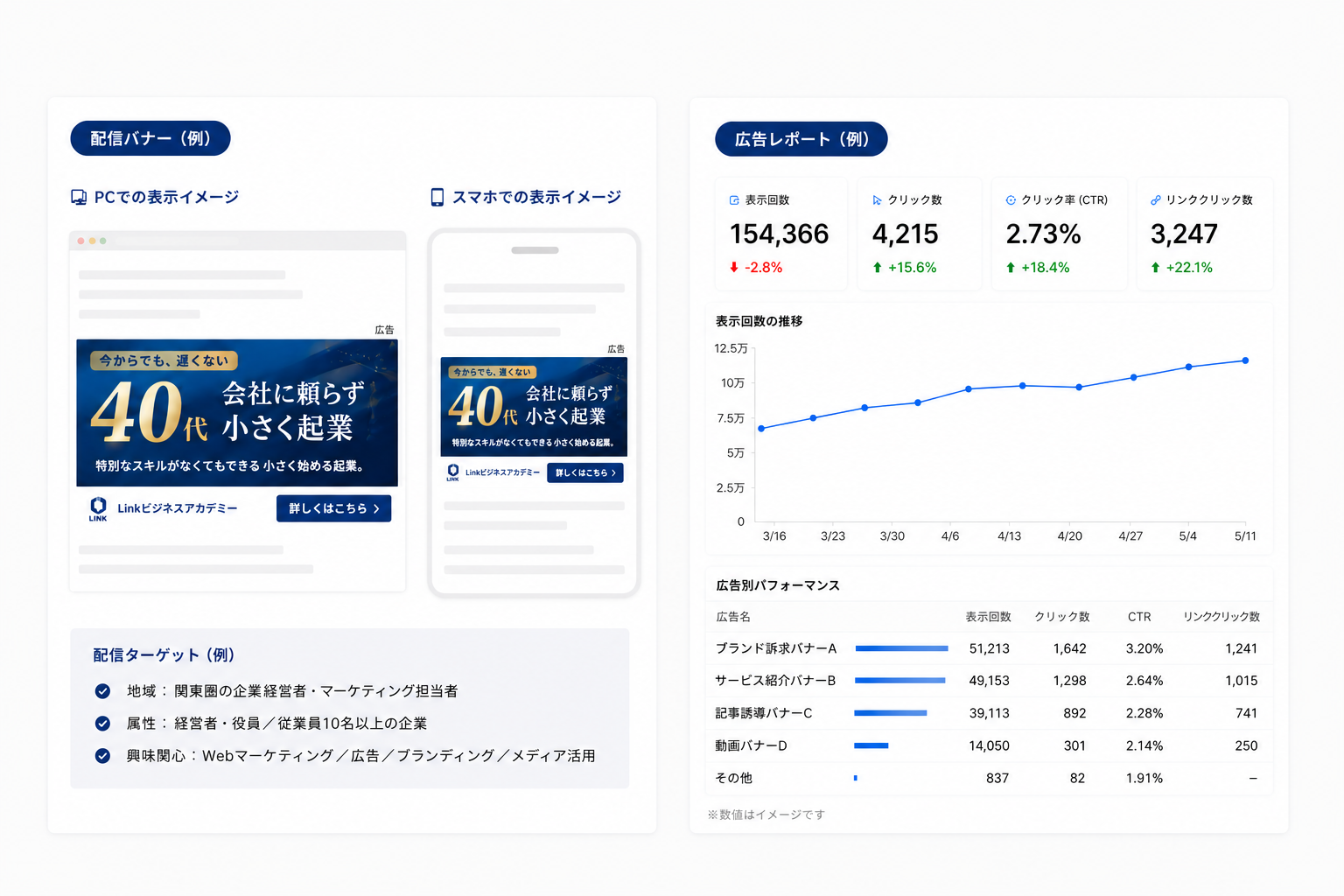
Task: Click Linkビジネスアカデミー text in PC preview
Action: [178, 508]
